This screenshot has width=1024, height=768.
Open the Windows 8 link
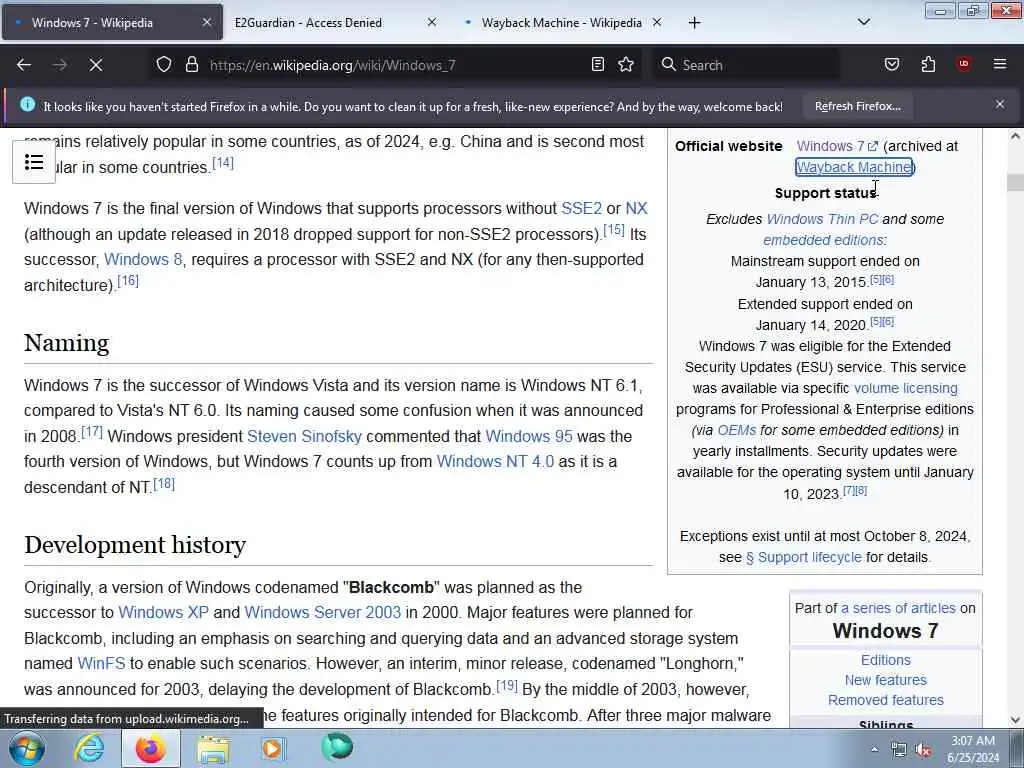(x=143, y=259)
